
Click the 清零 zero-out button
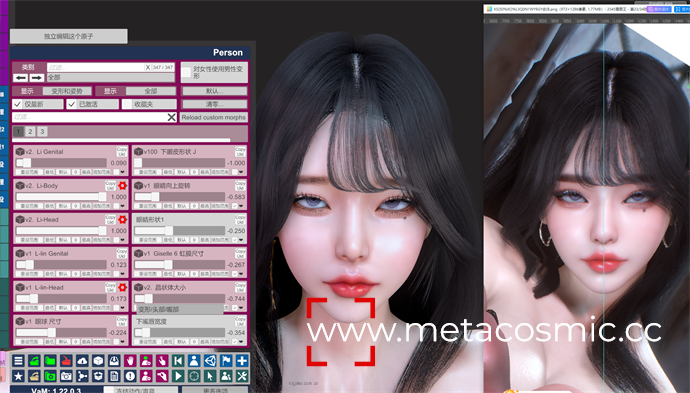point(214,104)
